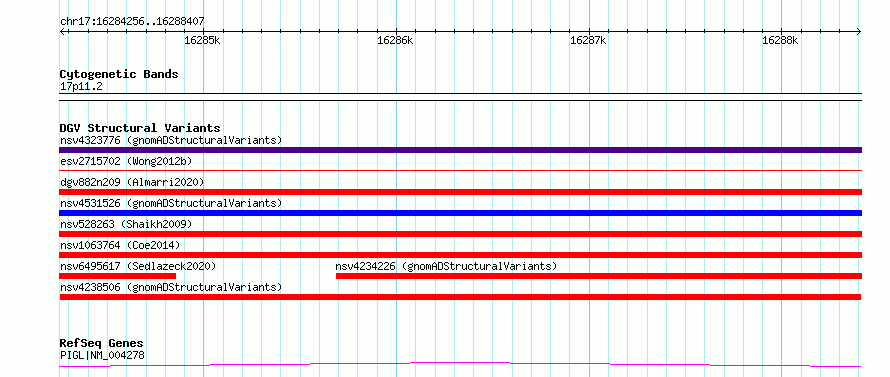Click the 16288k ruler marker
Viewport: 890px width, 377px height.
780,40
